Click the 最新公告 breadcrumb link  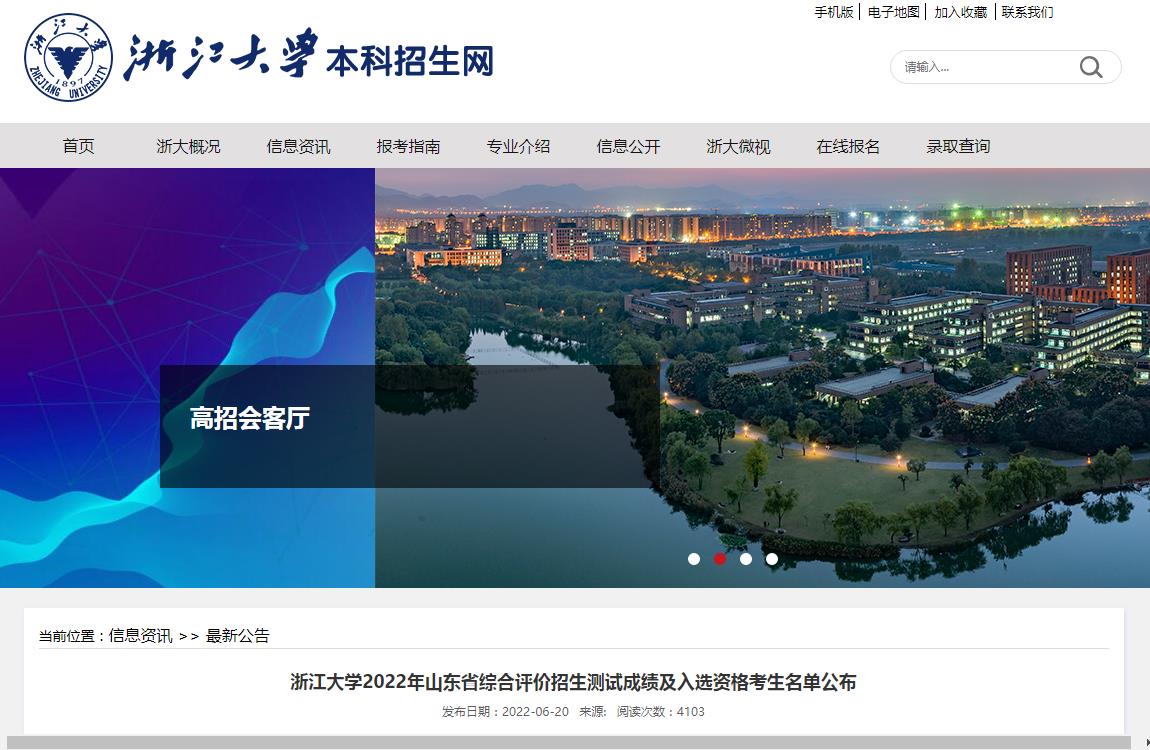(238, 636)
